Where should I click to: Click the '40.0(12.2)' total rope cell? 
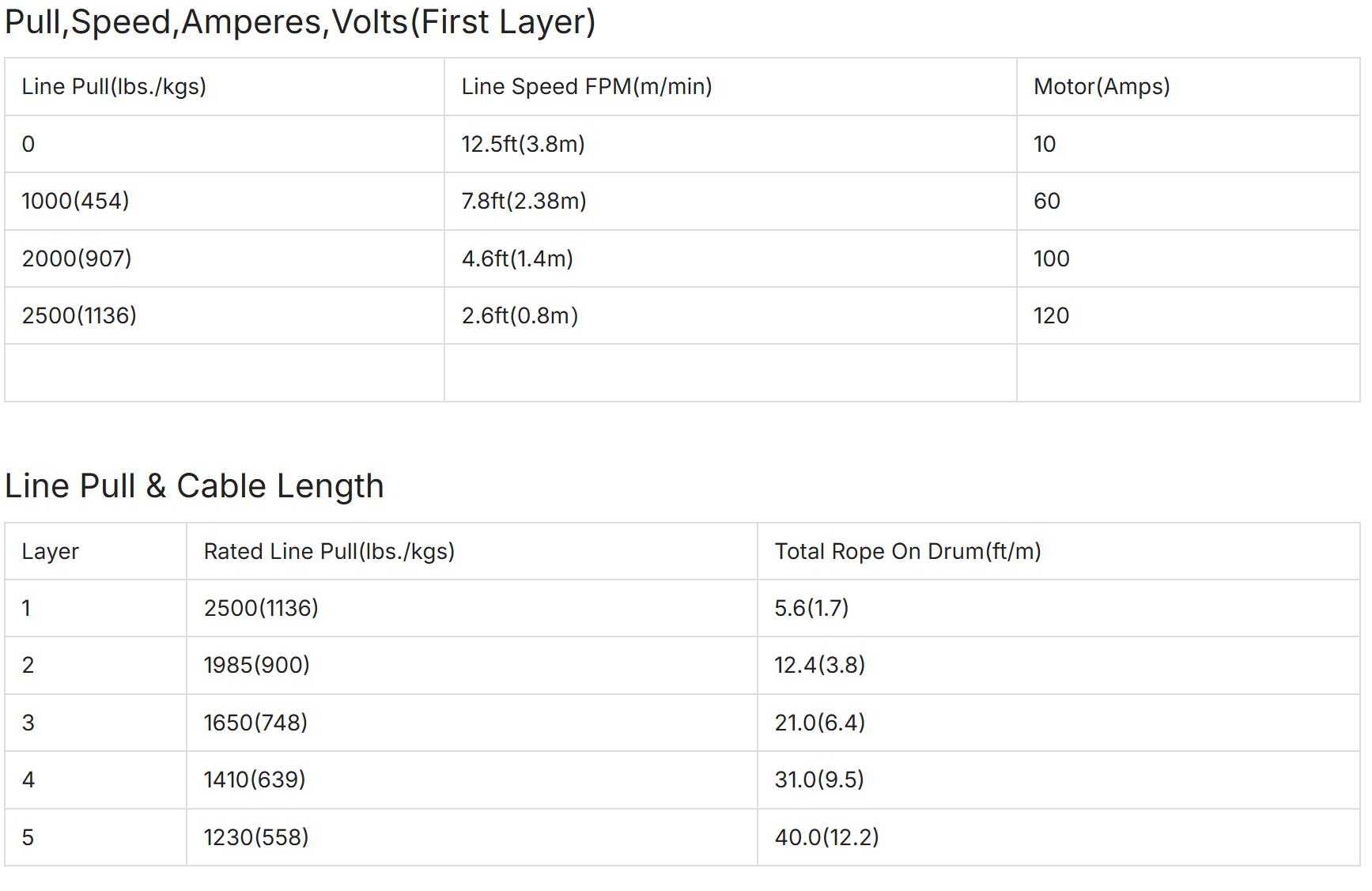pos(826,837)
